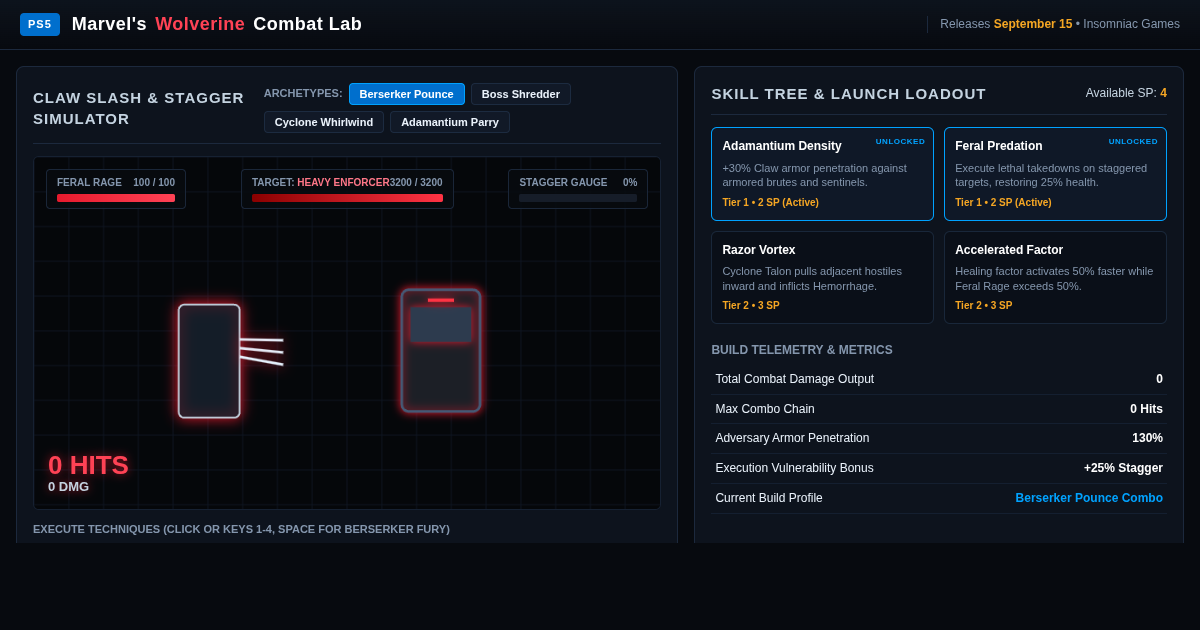Select the Boss Shredder archetype
This screenshot has width=1200, height=630.
point(521,94)
